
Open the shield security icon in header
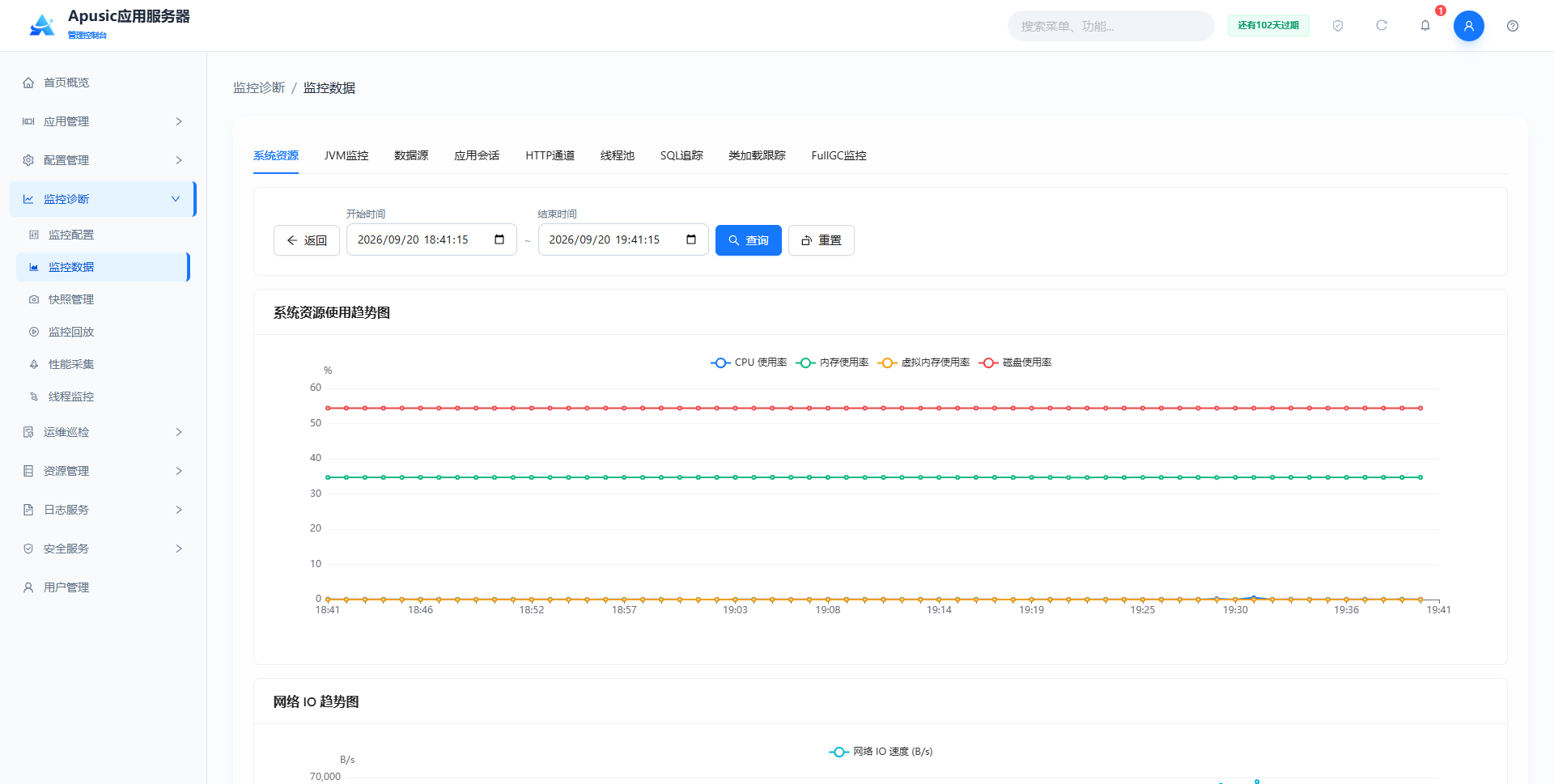[x=1338, y=26]
